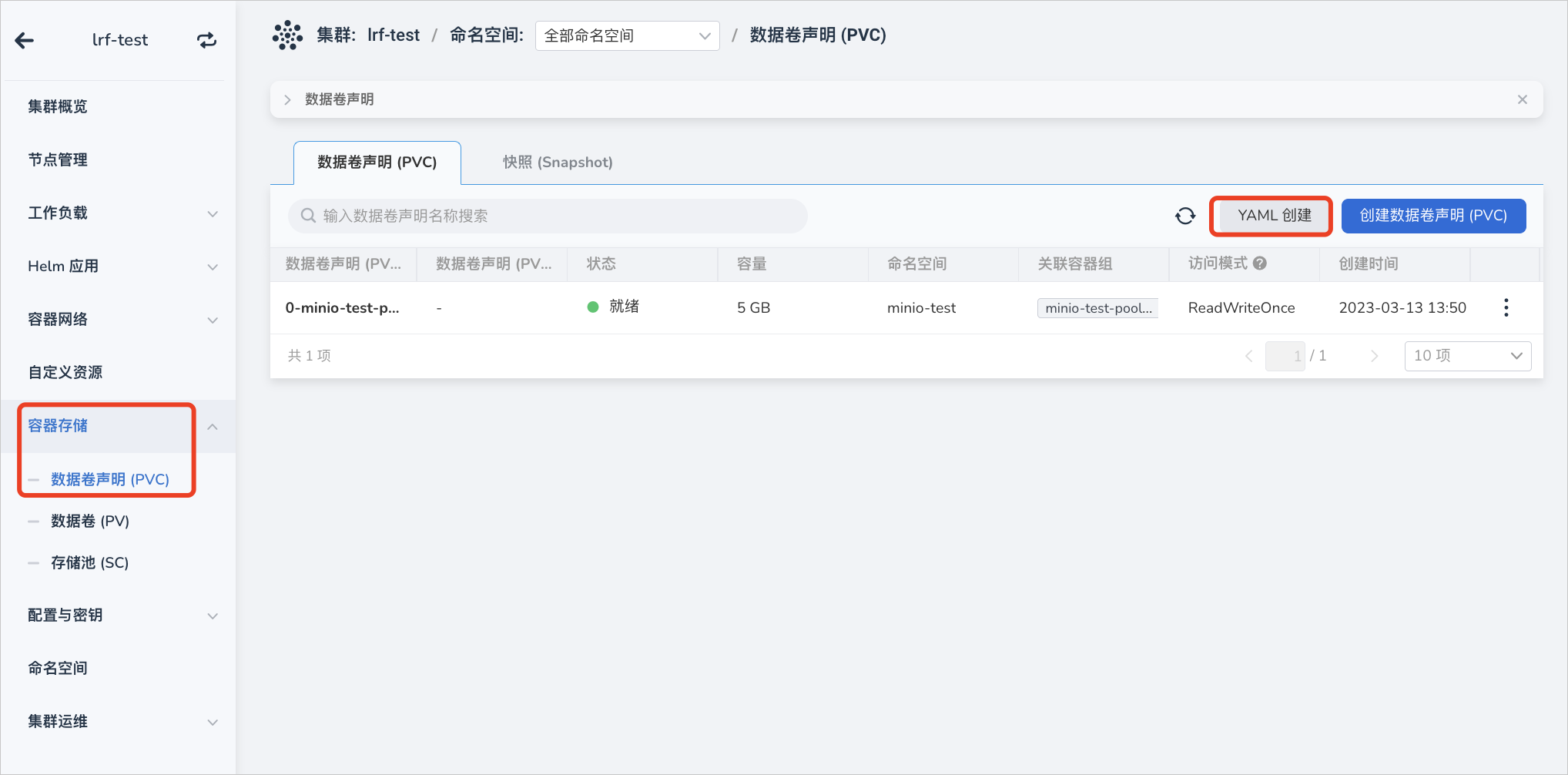Click the 命名空间 column header

[x=917, y=263]
